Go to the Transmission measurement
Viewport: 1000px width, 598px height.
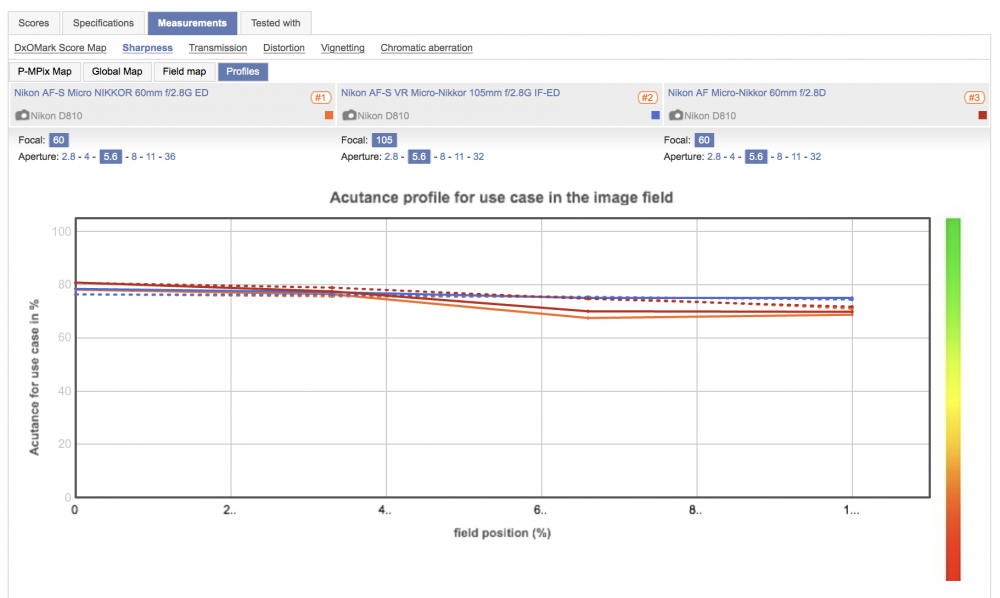click(217, 48)
